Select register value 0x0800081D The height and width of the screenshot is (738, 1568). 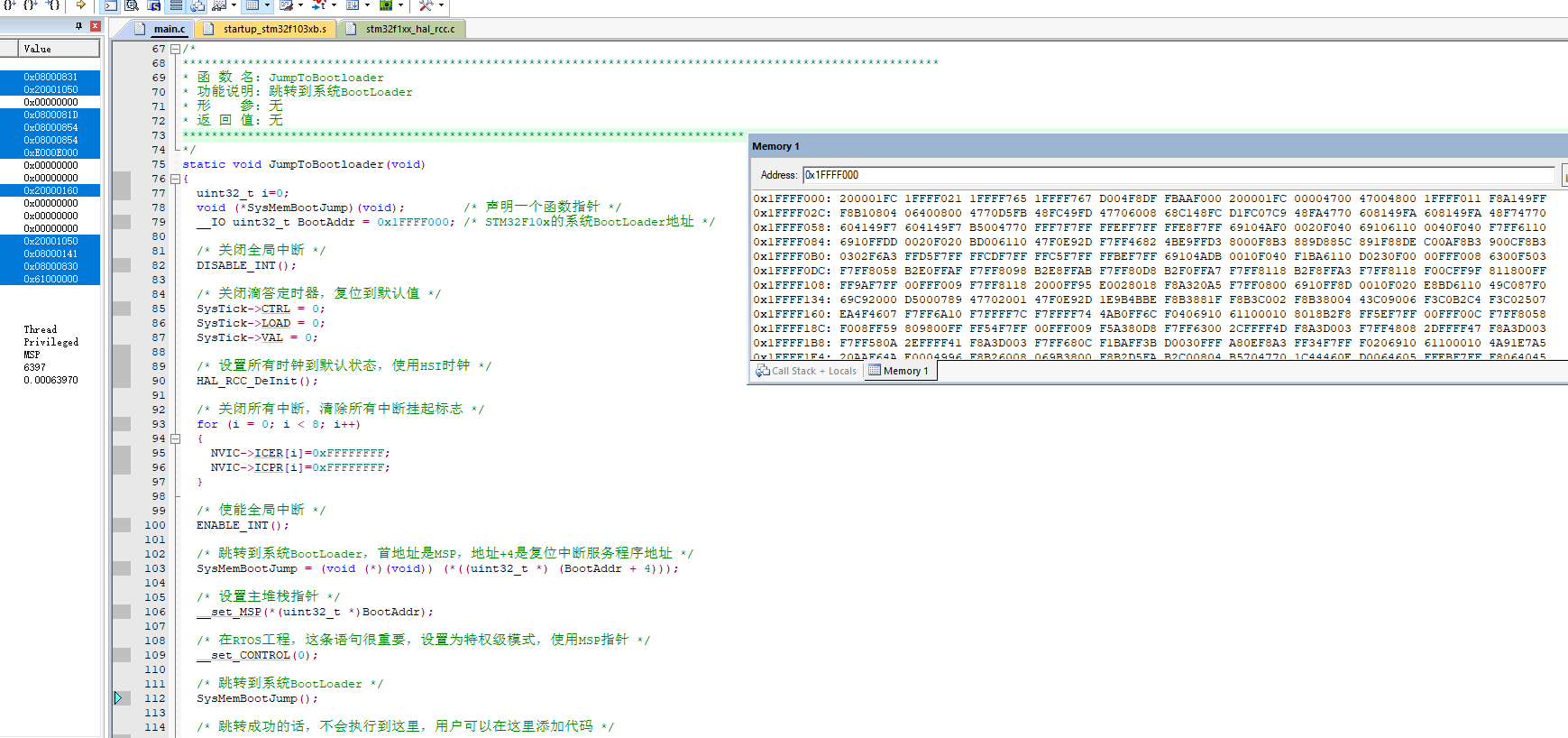(x=50, y=115)
